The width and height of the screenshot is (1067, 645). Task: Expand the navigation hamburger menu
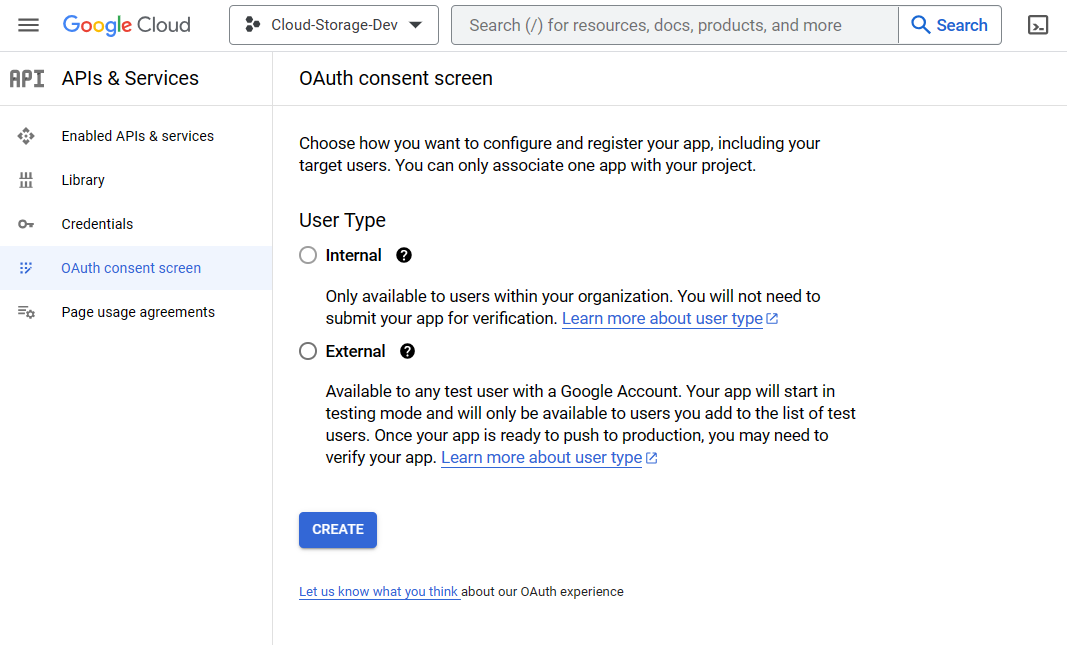point(28,24)
